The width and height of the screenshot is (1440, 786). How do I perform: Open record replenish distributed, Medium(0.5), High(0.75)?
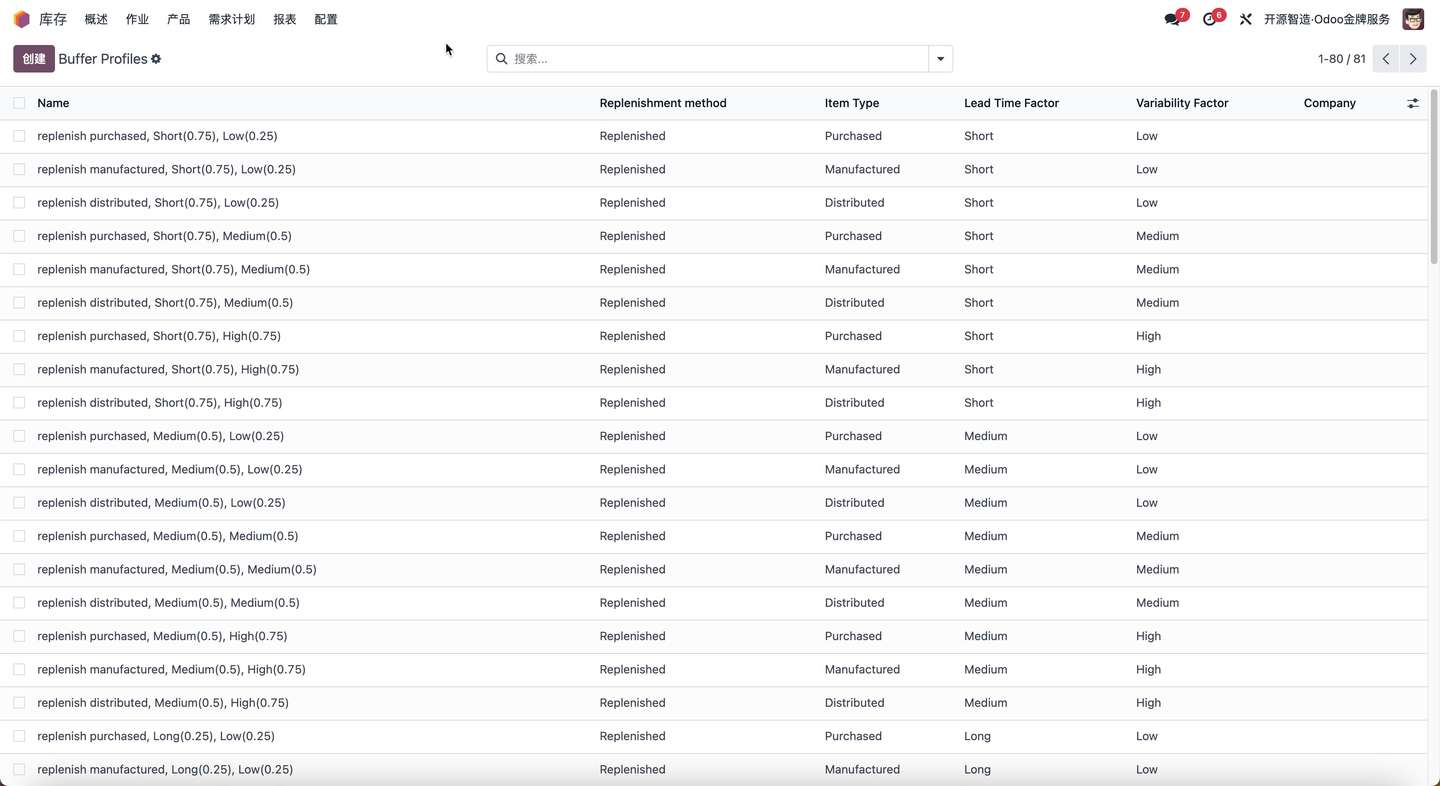coord(163,703)
